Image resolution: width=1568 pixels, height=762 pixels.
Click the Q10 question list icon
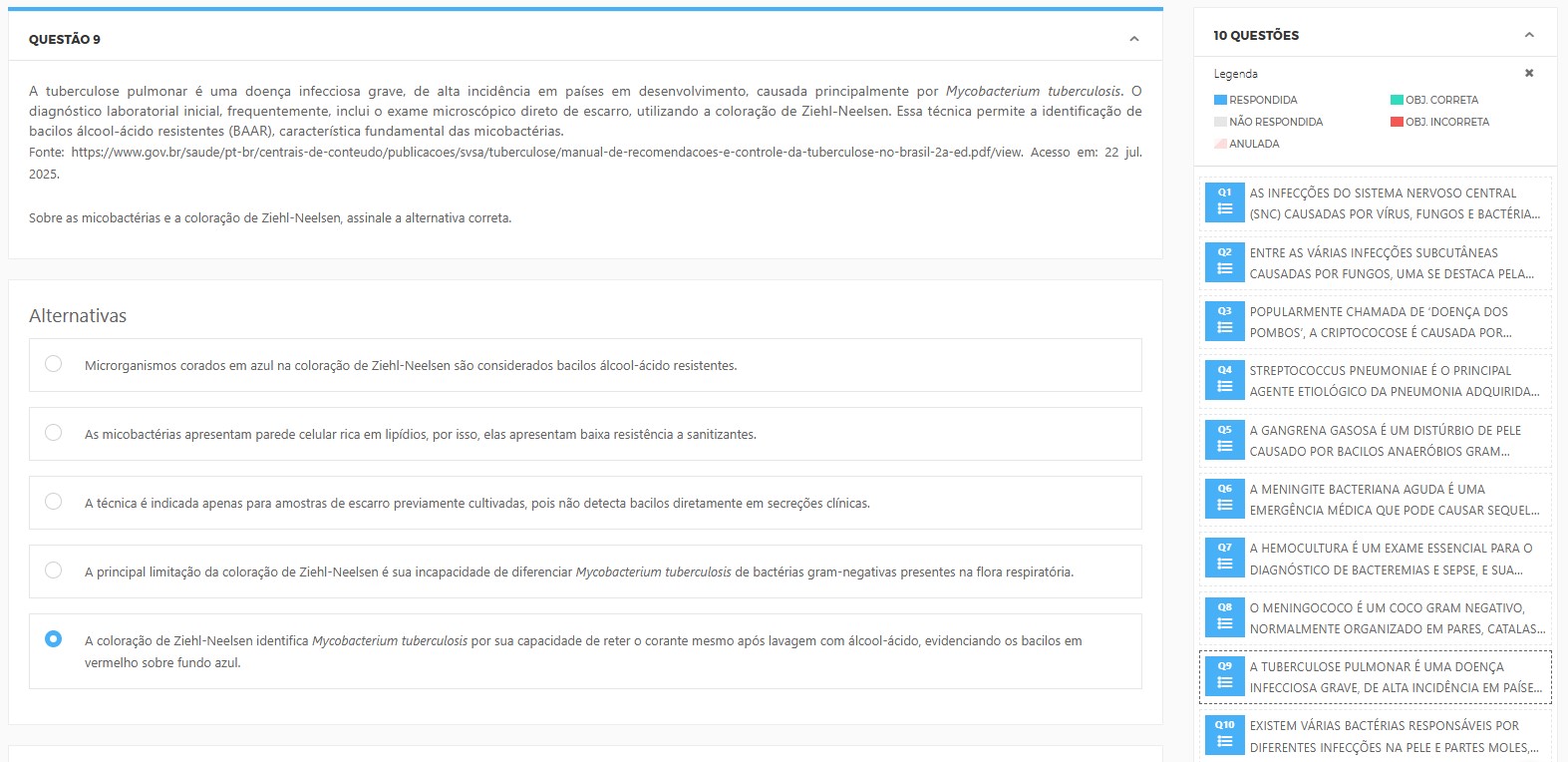click(1224, 735)
